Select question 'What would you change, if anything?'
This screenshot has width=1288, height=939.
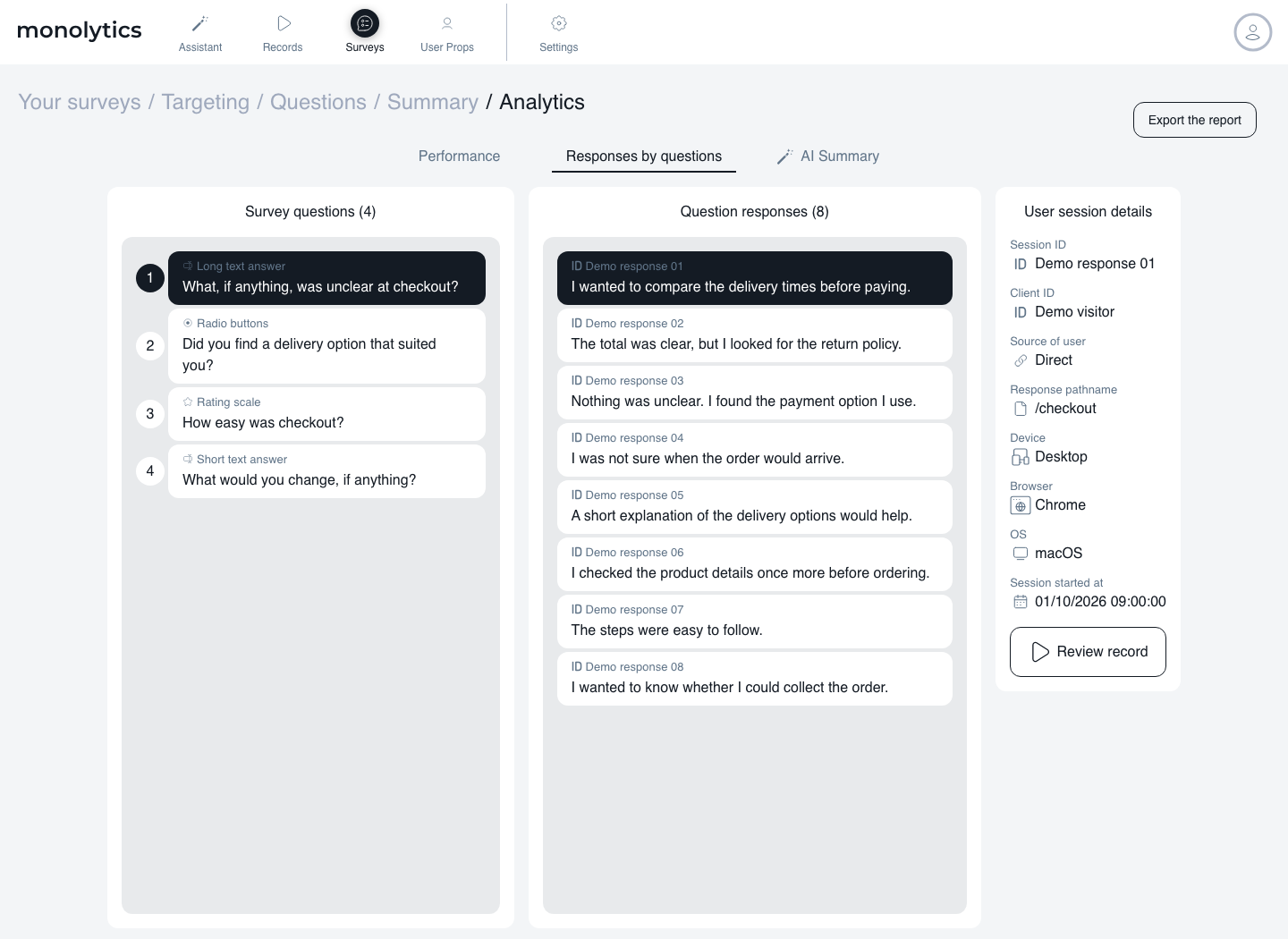click(x=326, y=471)
